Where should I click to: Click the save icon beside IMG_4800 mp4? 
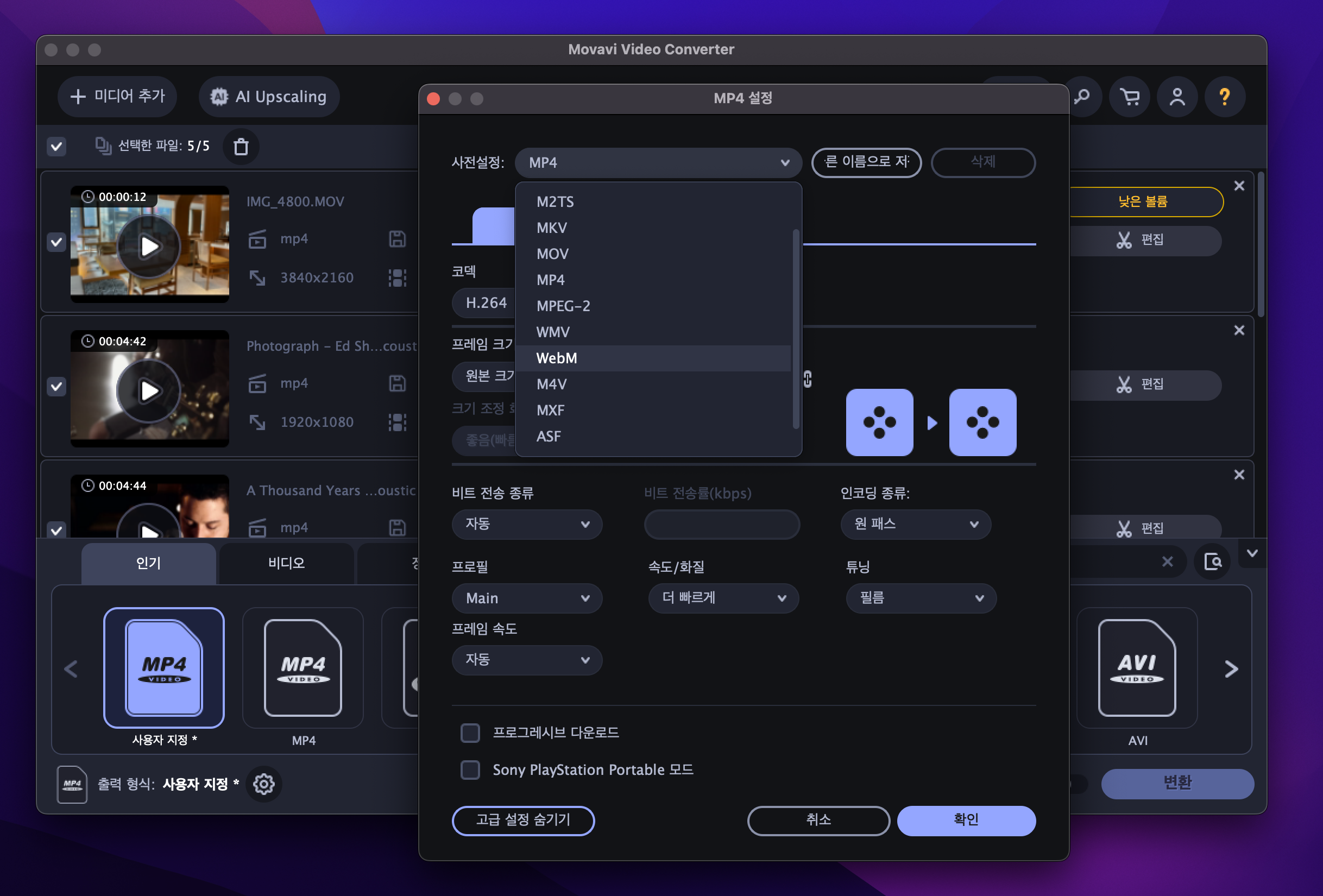pyautogui.click(x=397, y=239)
